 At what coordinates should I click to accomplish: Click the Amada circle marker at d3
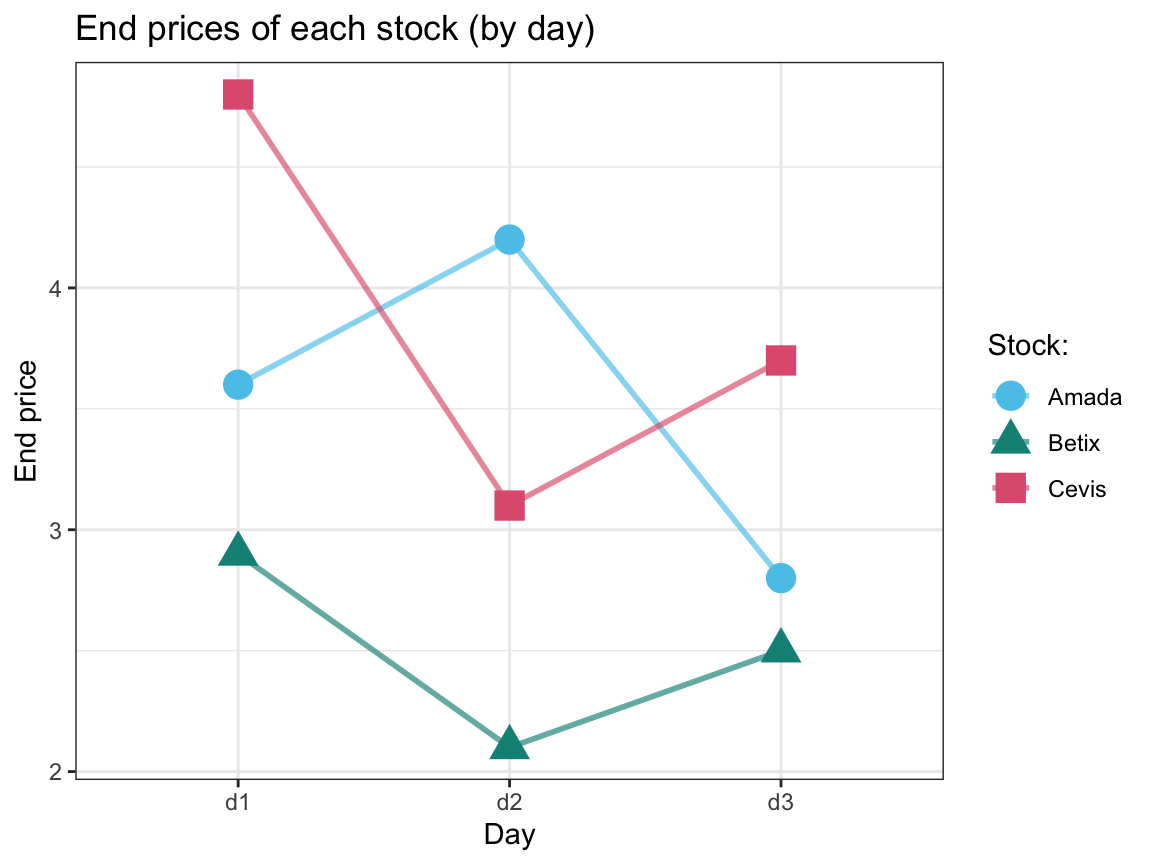point(781,577)
